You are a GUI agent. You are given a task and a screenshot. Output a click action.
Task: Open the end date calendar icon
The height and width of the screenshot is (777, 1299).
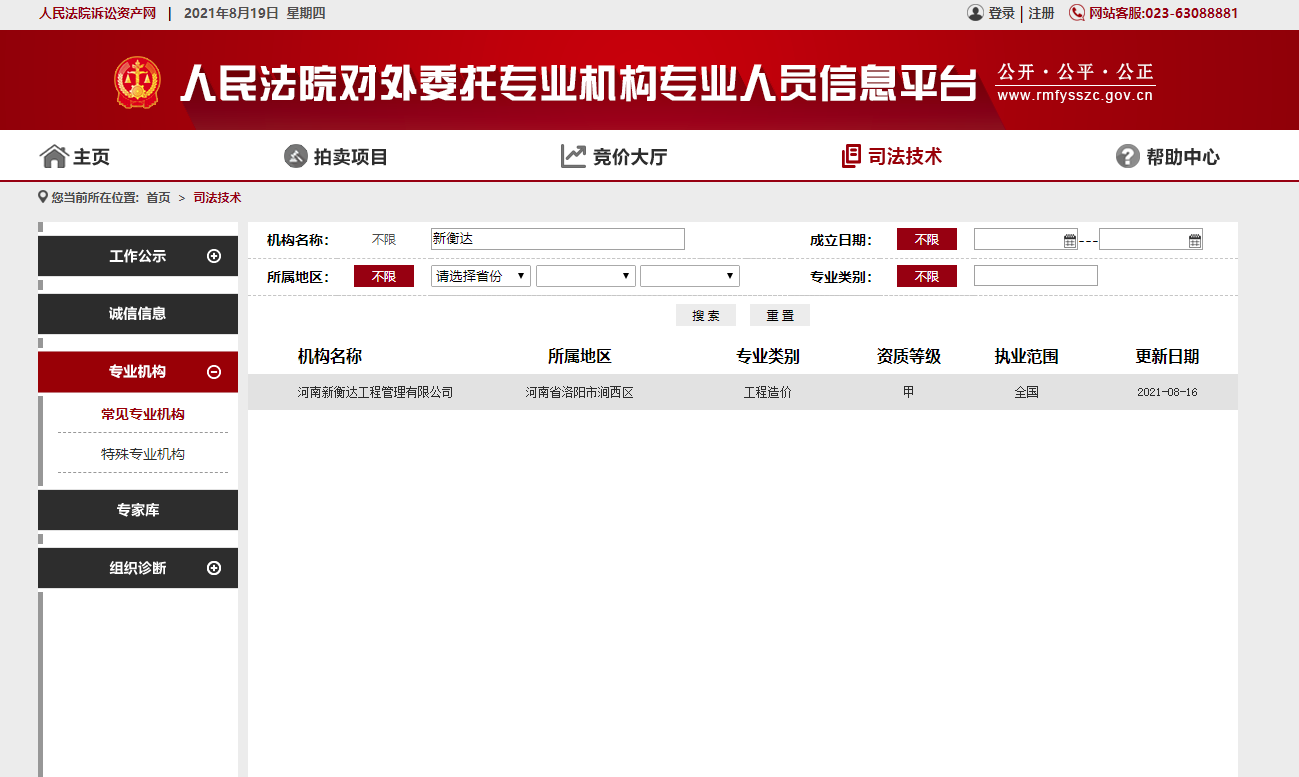point(1194,240)
